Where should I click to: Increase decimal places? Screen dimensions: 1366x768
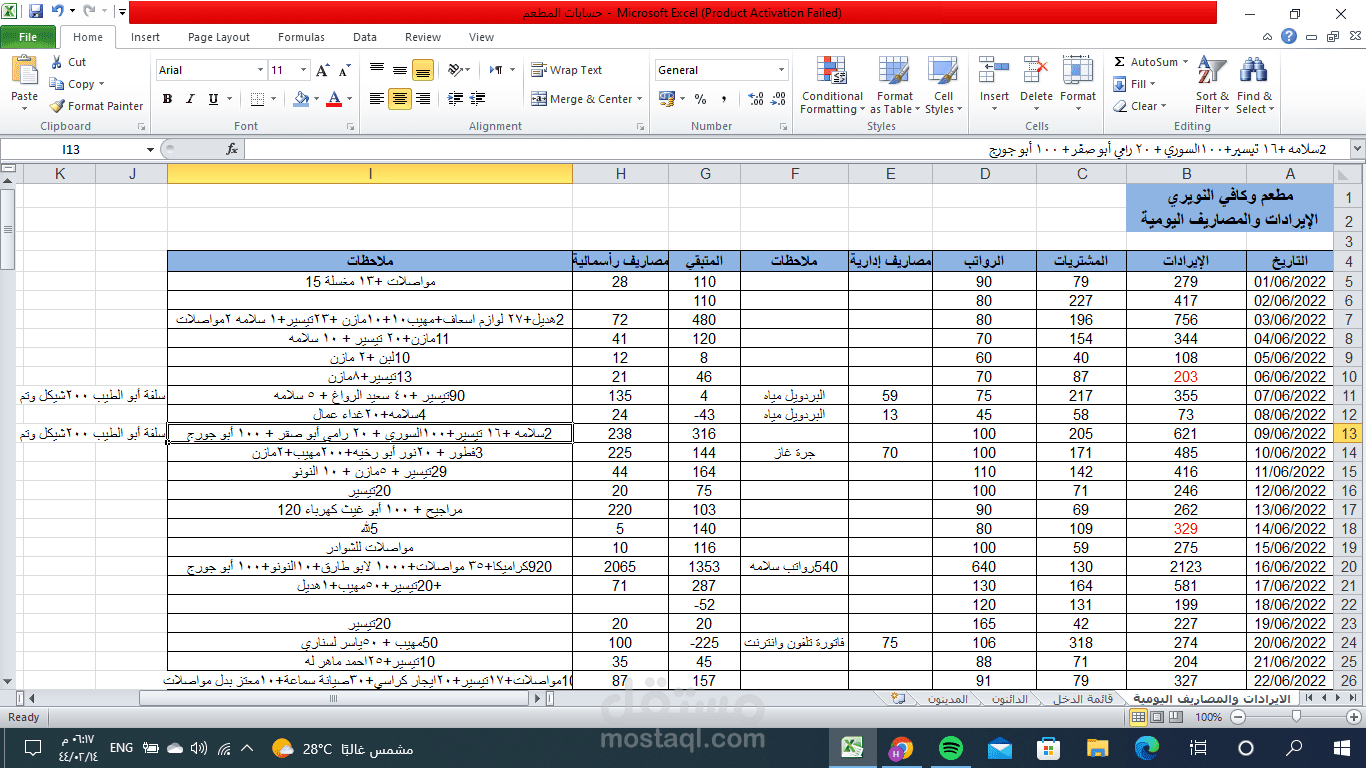click(756, 99)
